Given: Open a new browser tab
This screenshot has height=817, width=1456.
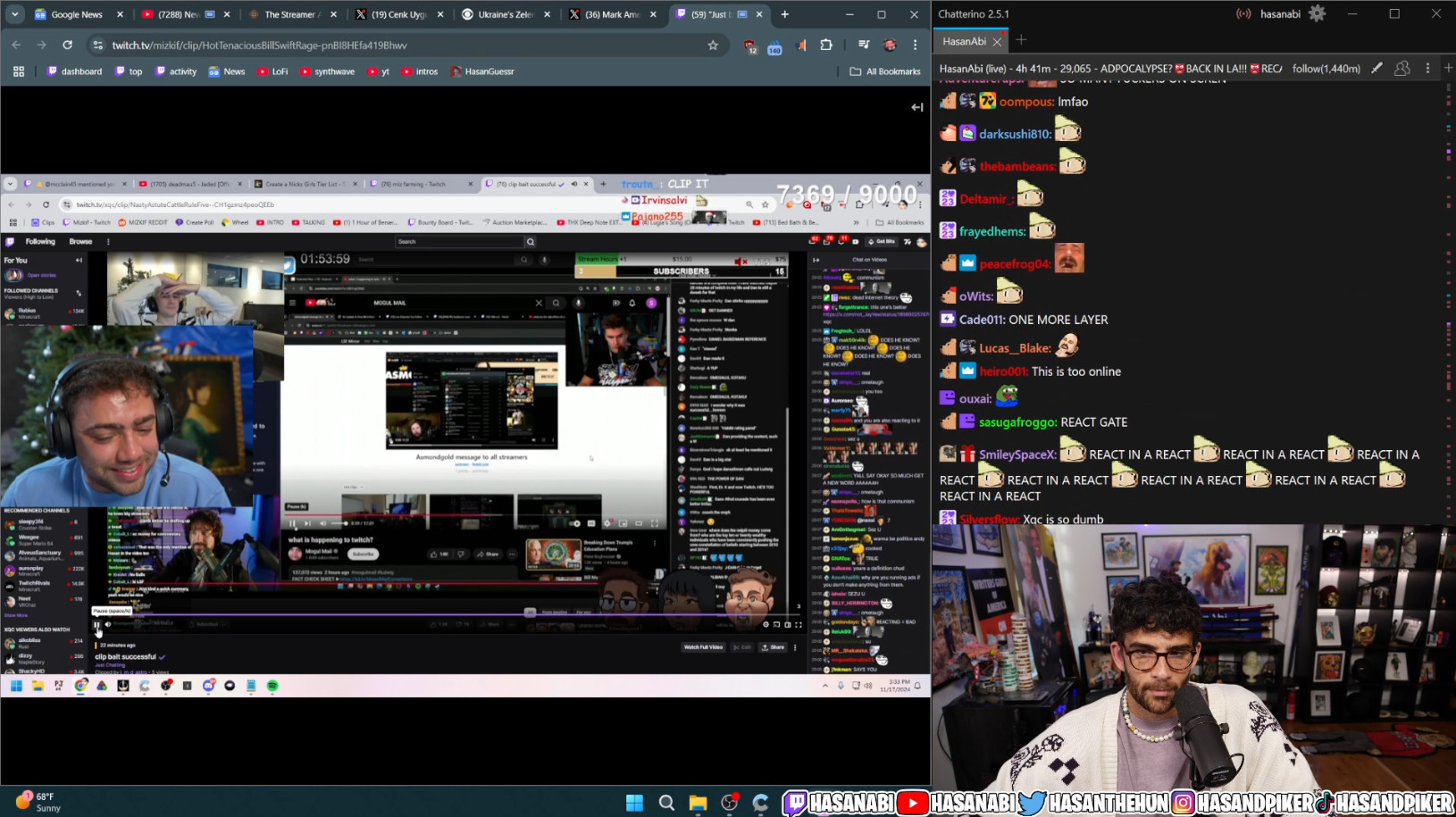Looking at the screenshot, I should [x=784, y=14].
